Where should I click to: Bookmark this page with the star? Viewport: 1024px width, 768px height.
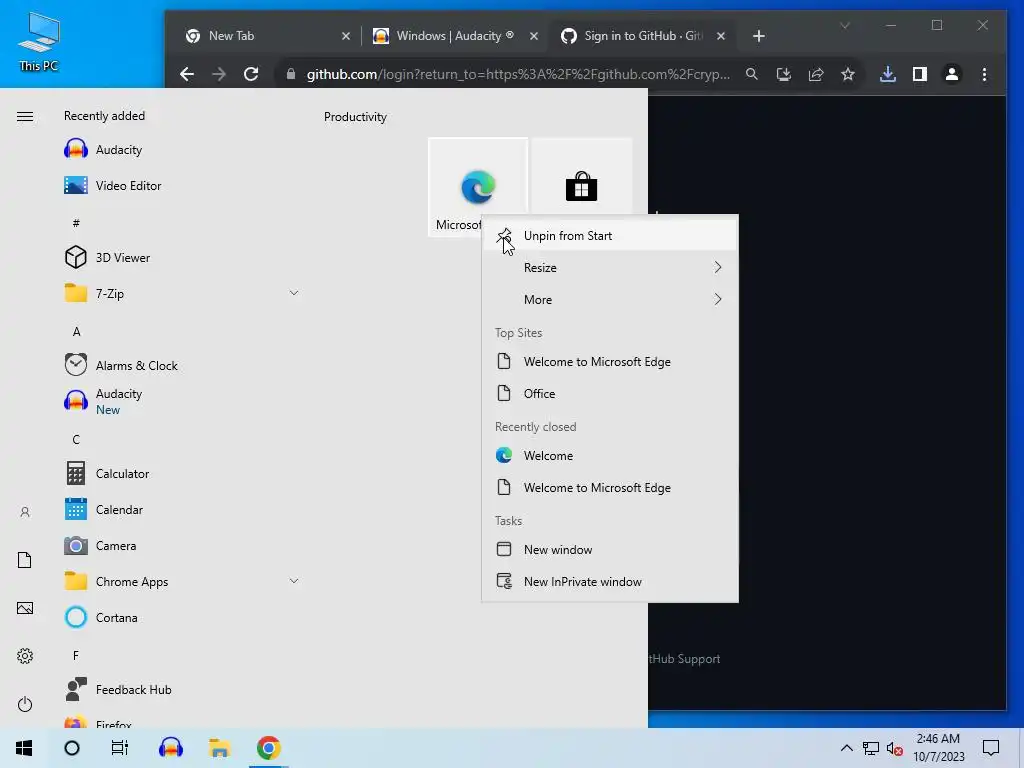[848, 74]
